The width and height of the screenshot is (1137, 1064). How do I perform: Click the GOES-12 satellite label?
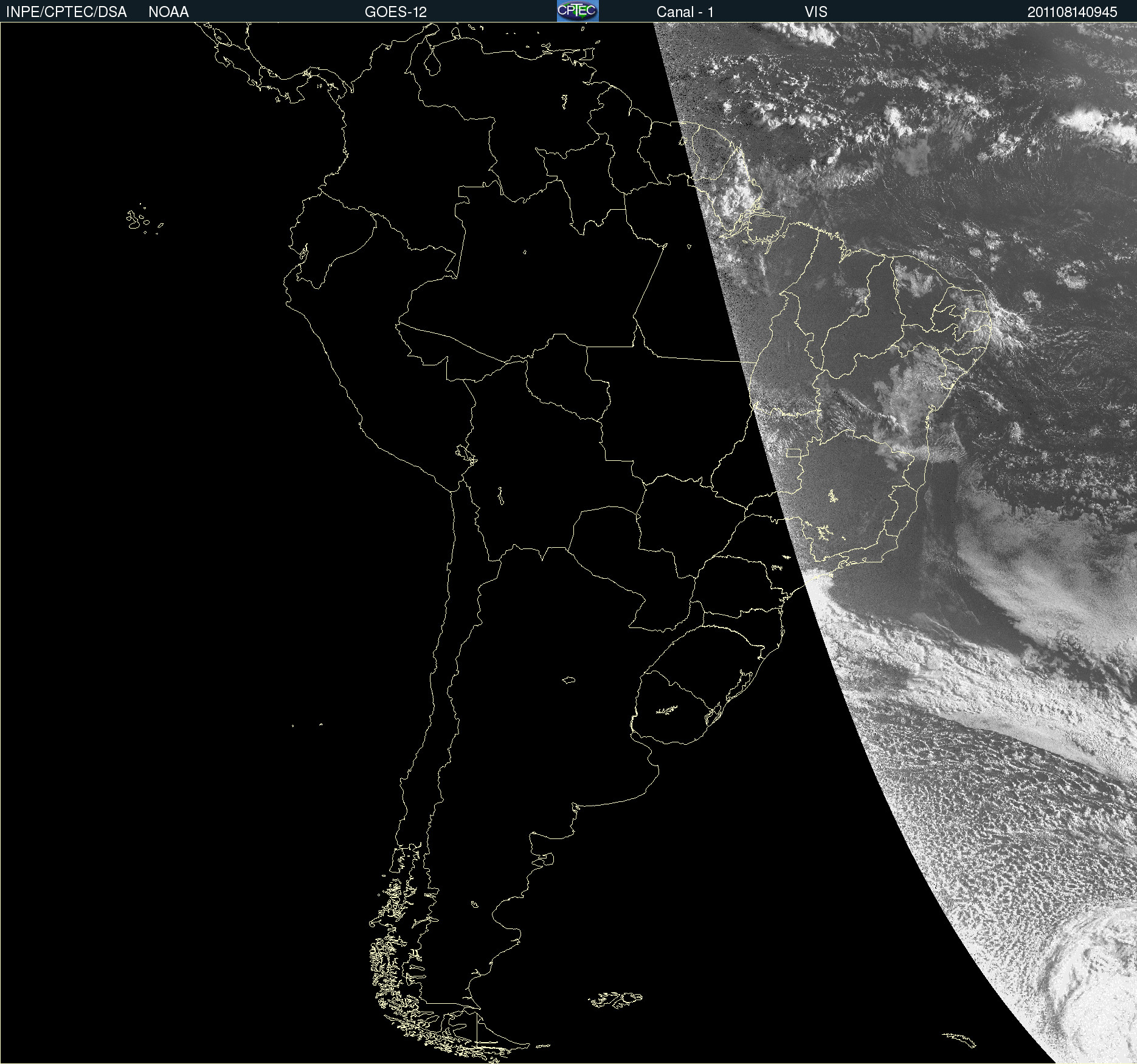point(396,12)
